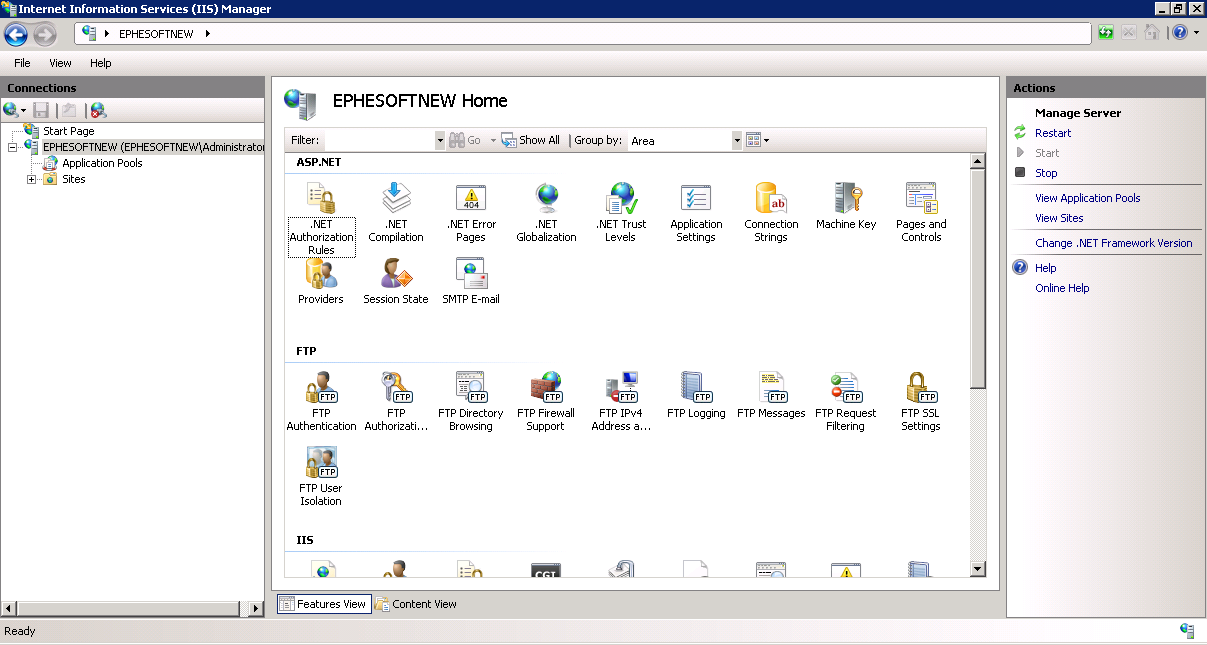The width and height of the screenshot is (1207, 645).
Task: Open Application Settings feature
Action: pyautogui.click(x=696, y=212)
